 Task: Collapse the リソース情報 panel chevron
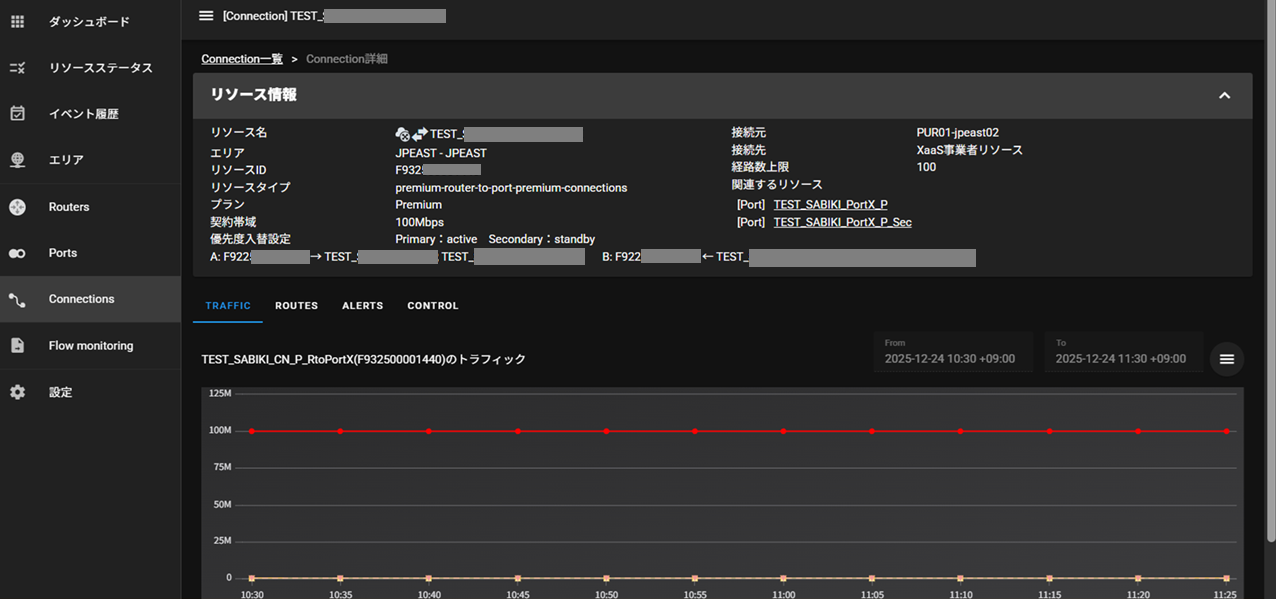[1224, 95]
